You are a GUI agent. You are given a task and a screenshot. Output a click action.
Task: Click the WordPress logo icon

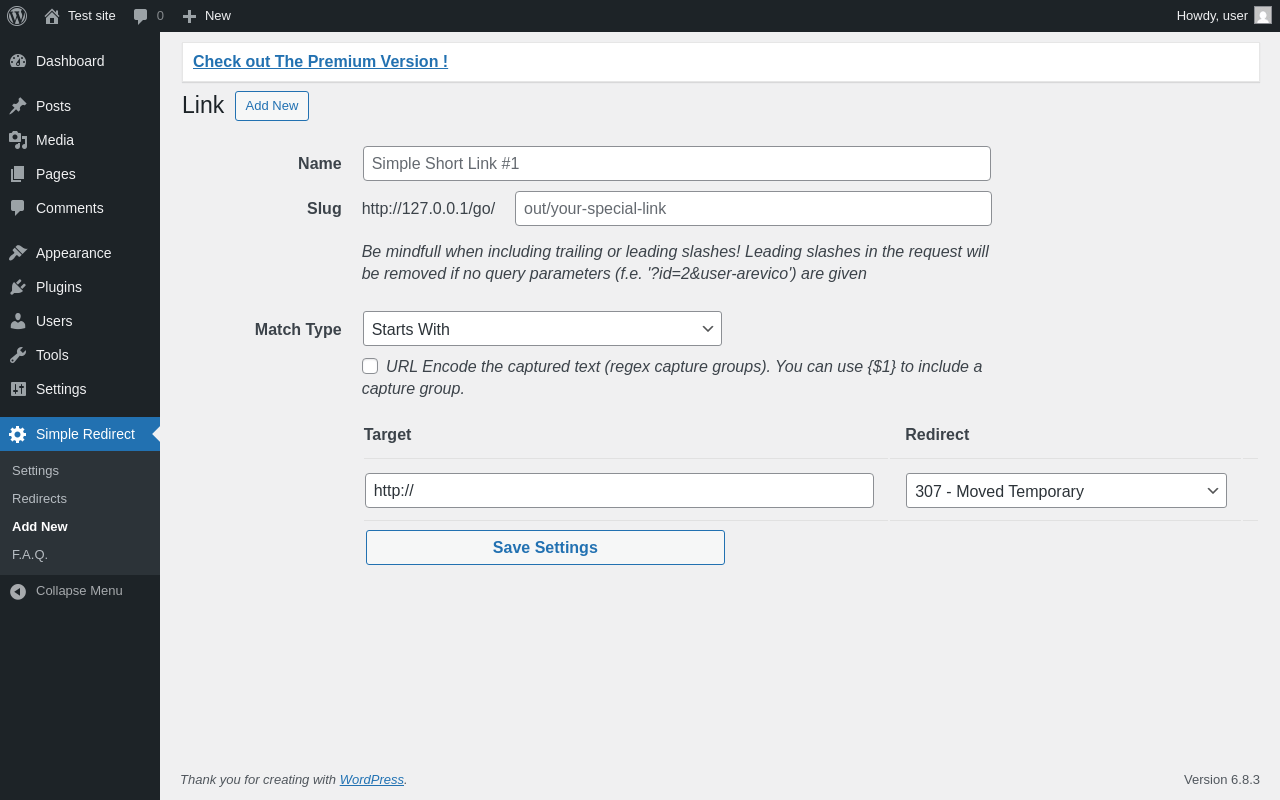click(x=17, y=16)
